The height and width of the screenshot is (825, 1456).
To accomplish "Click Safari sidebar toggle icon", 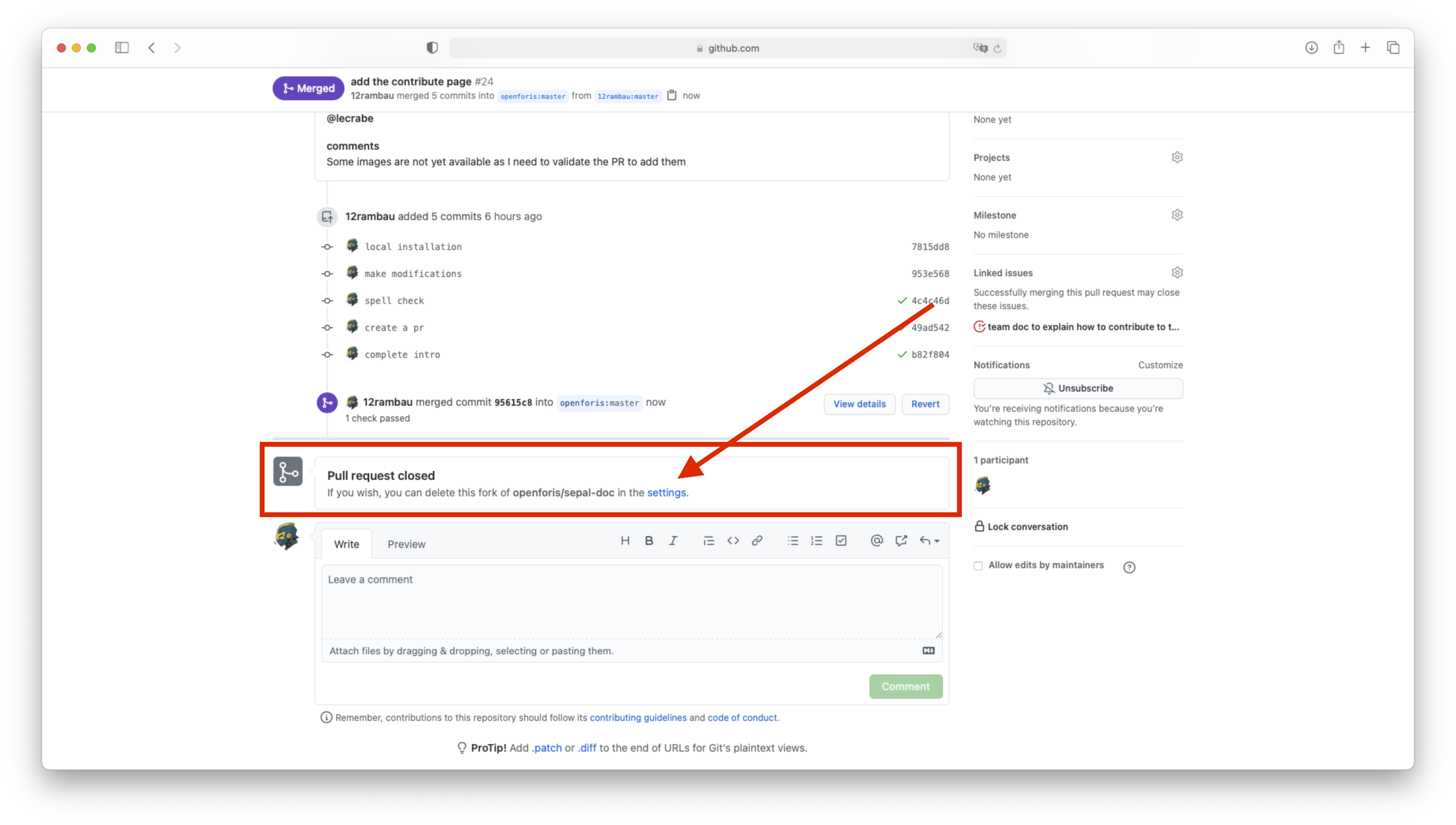I will tap(122, 48).
